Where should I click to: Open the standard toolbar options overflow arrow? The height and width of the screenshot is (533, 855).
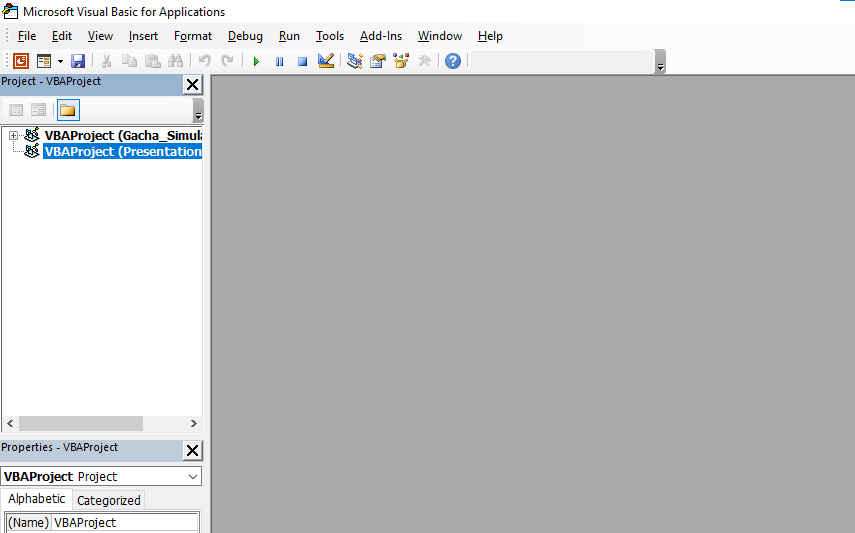click(x=660, y=61)
